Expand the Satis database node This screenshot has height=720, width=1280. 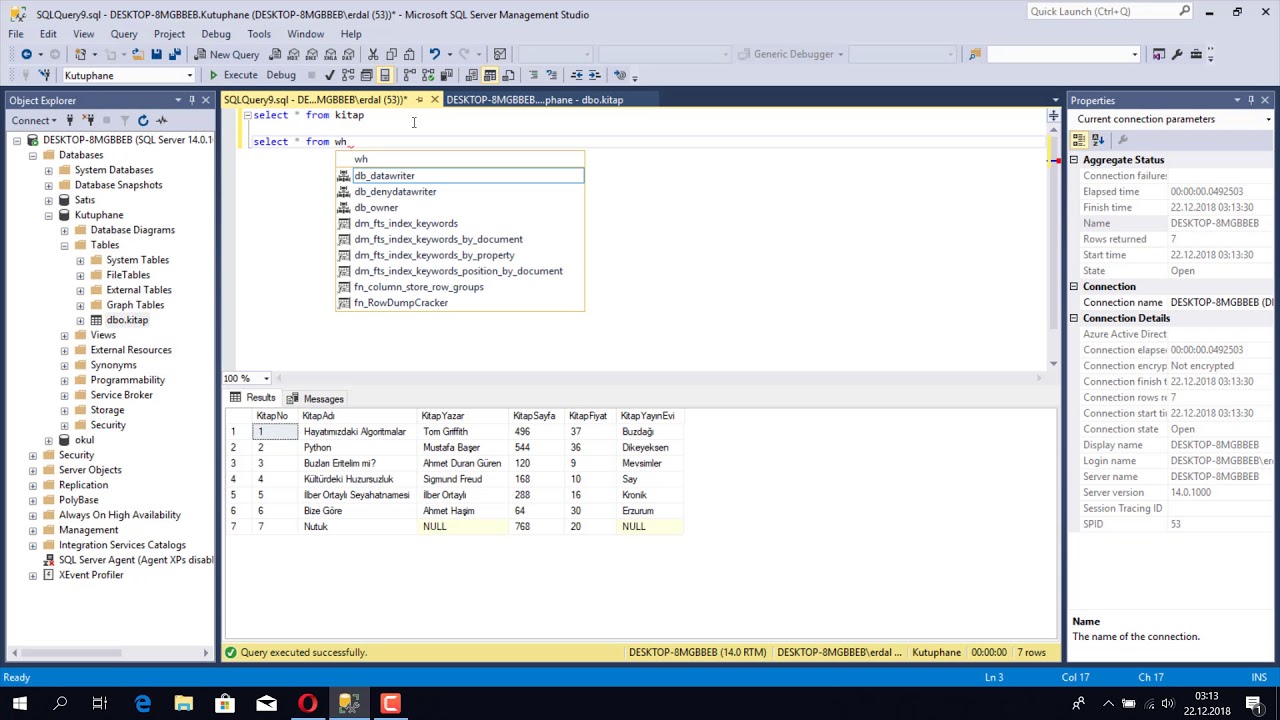click(49, 200)
